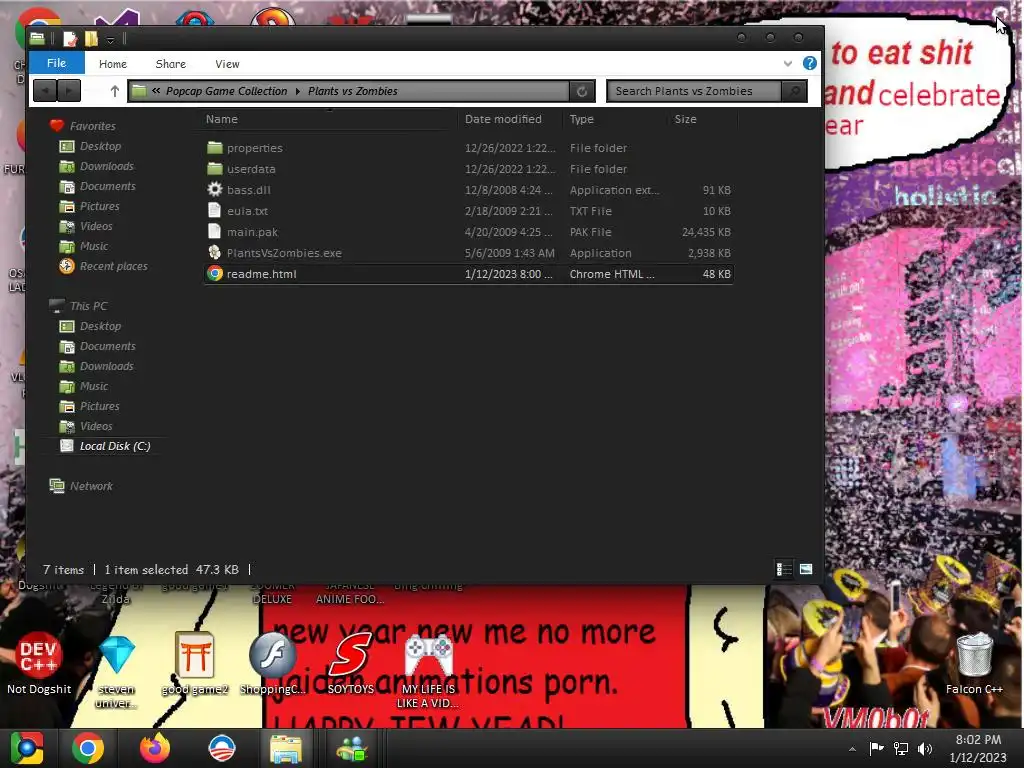Select SOYTOYS desktop icon
1024x768 pixels.
(x=351, y=664)
